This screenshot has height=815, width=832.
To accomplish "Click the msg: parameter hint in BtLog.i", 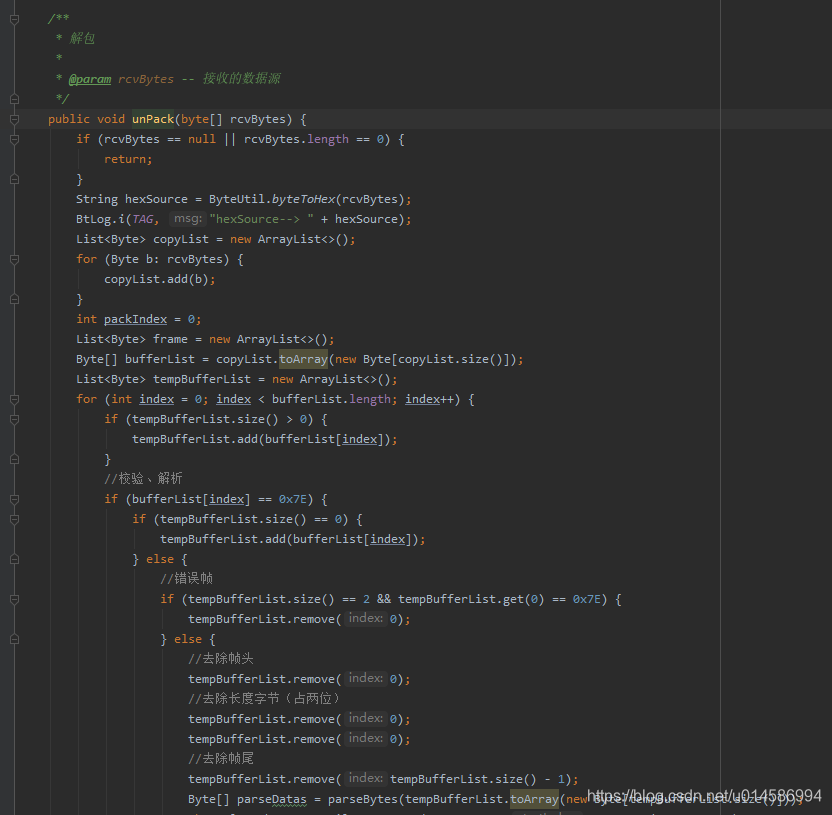I will tap(188, 219).
